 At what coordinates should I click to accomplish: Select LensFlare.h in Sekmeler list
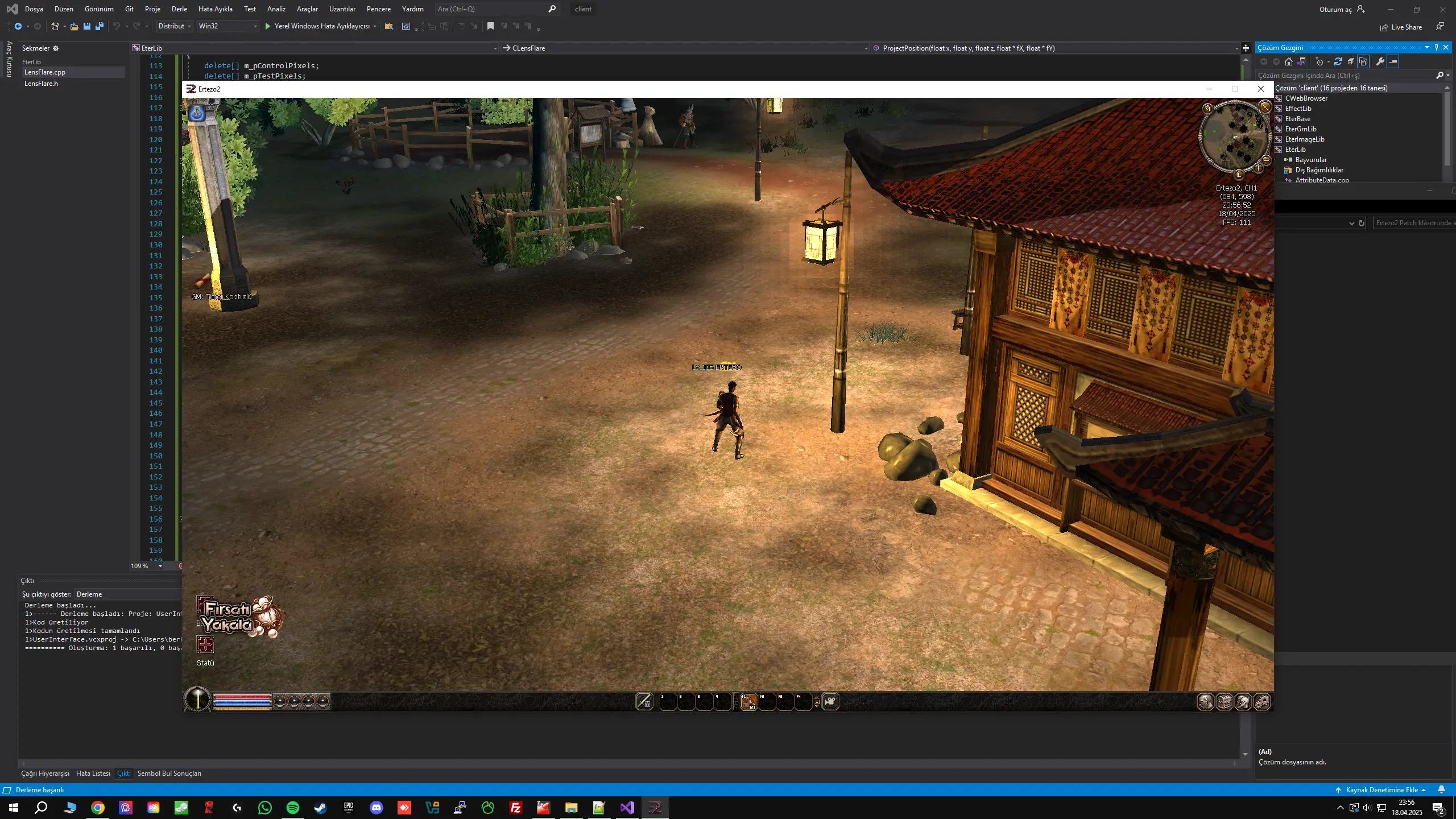pyautogui.click(x=41, y=84)
